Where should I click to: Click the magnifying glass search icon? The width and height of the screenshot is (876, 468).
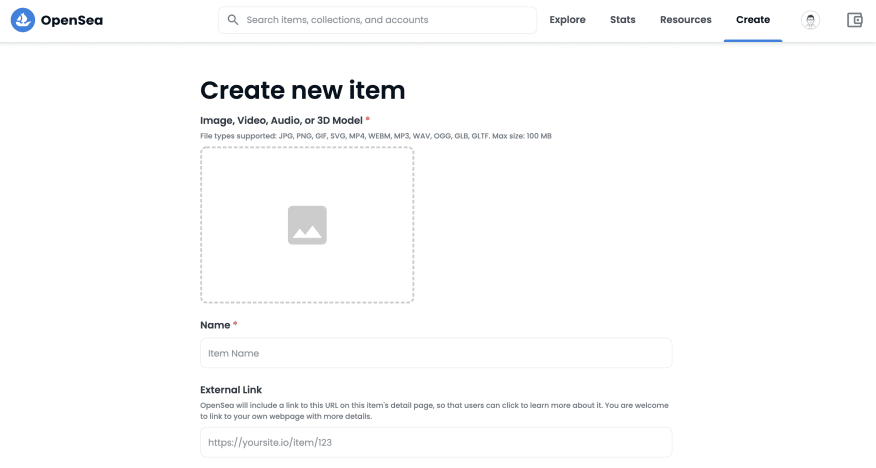click(233, 20)
